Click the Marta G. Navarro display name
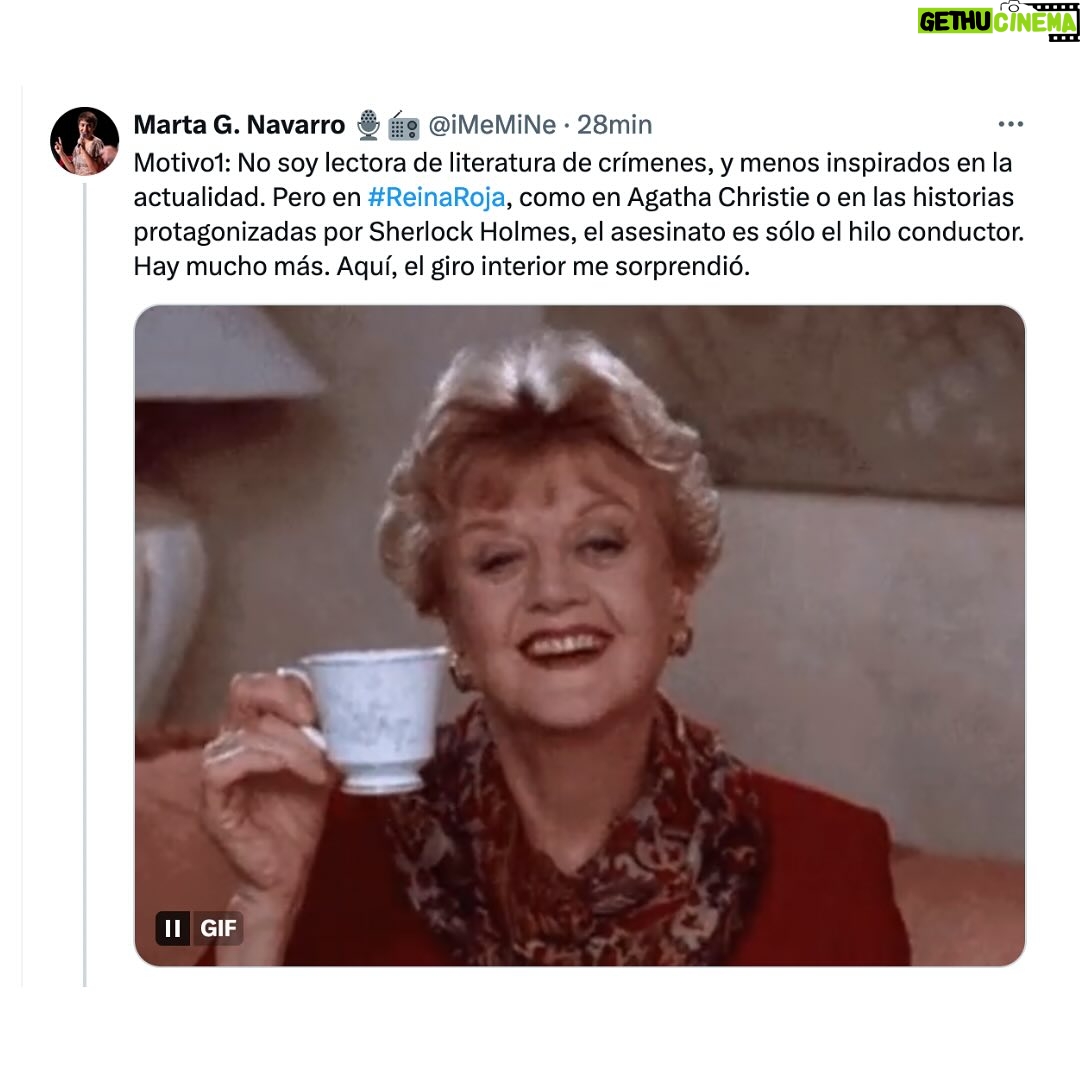 point(239,125)
